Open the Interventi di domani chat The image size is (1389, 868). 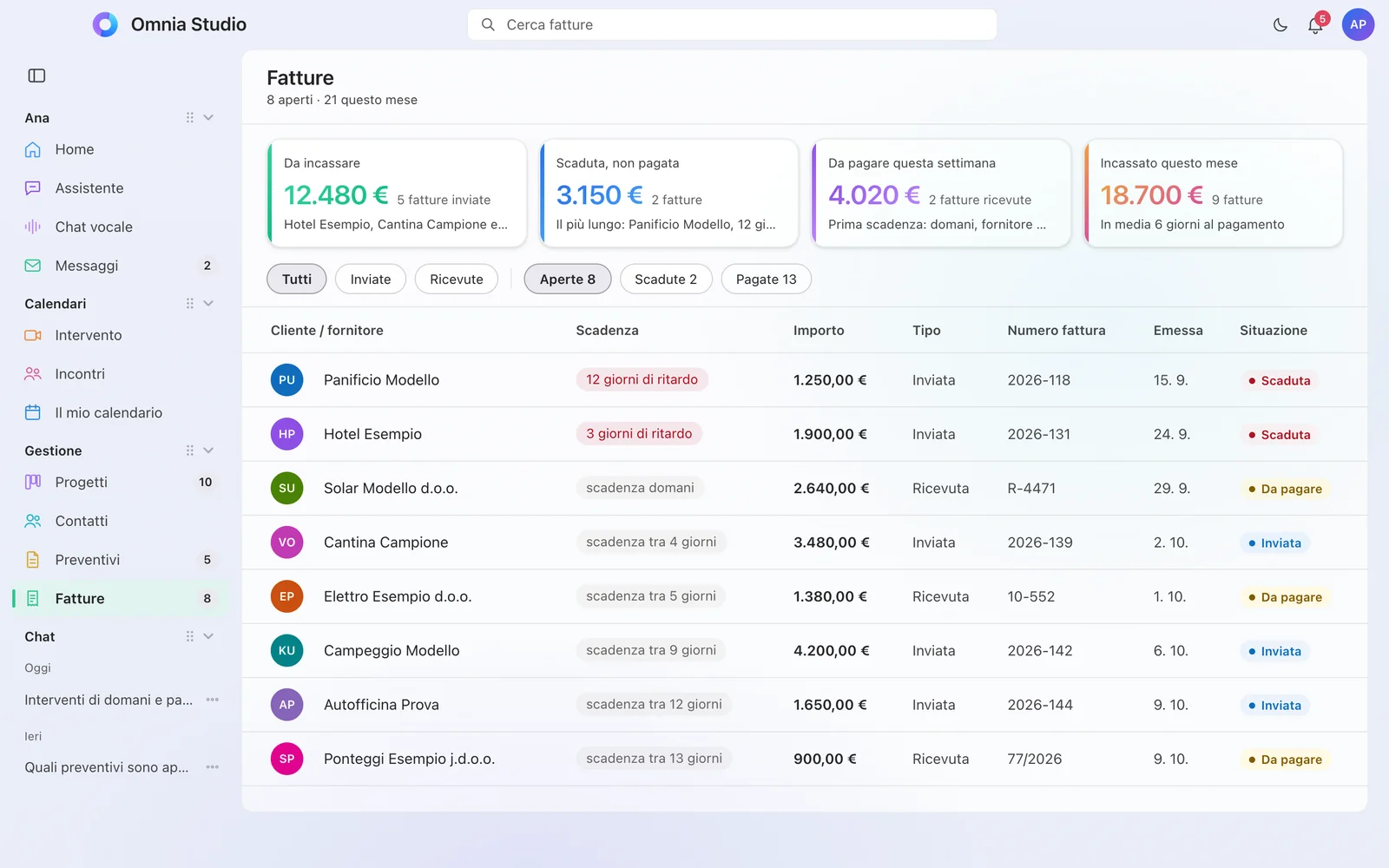(x=109, y=700)
